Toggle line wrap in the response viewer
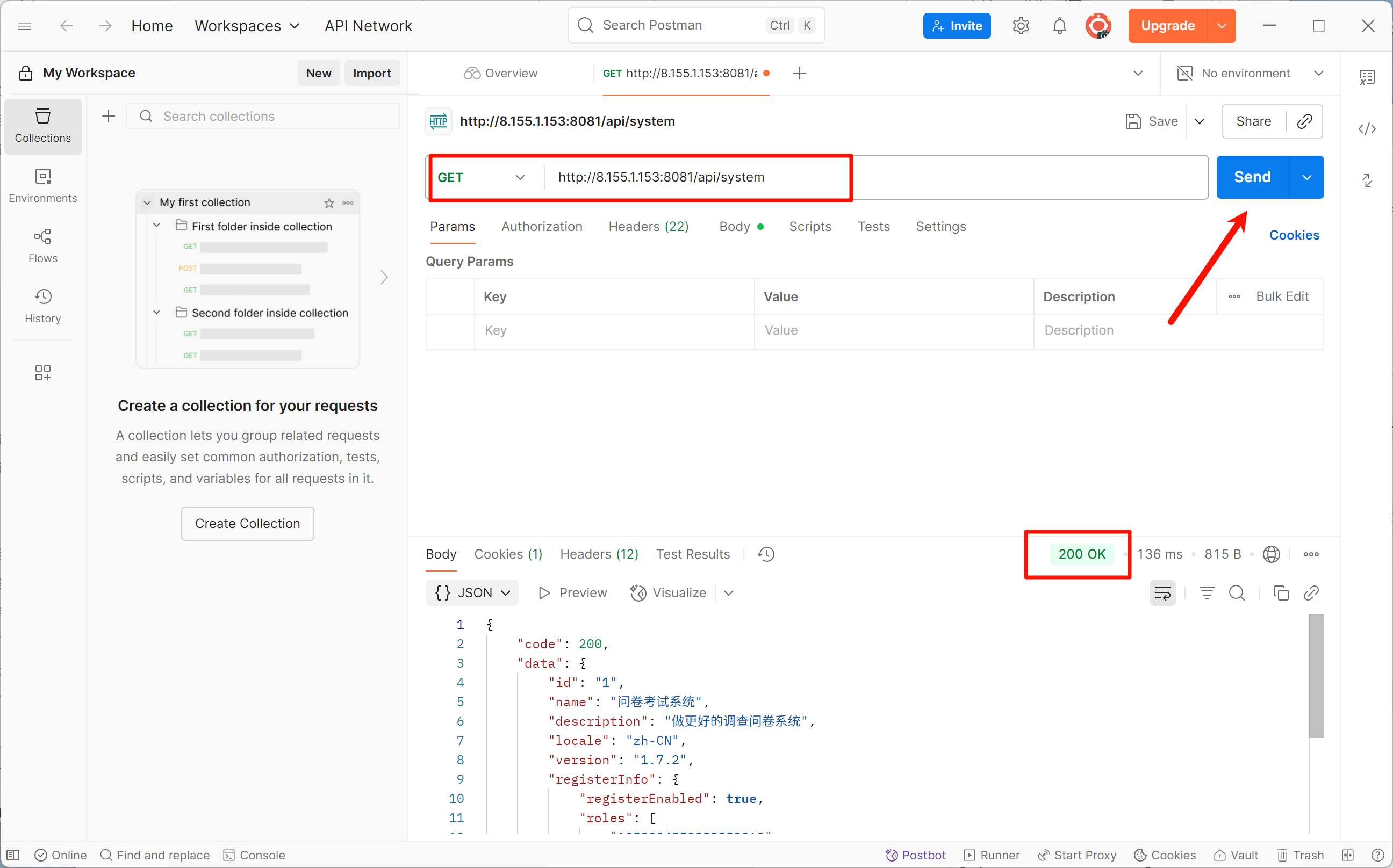This screenshot has width=1393, height=868. (1162, 593)
